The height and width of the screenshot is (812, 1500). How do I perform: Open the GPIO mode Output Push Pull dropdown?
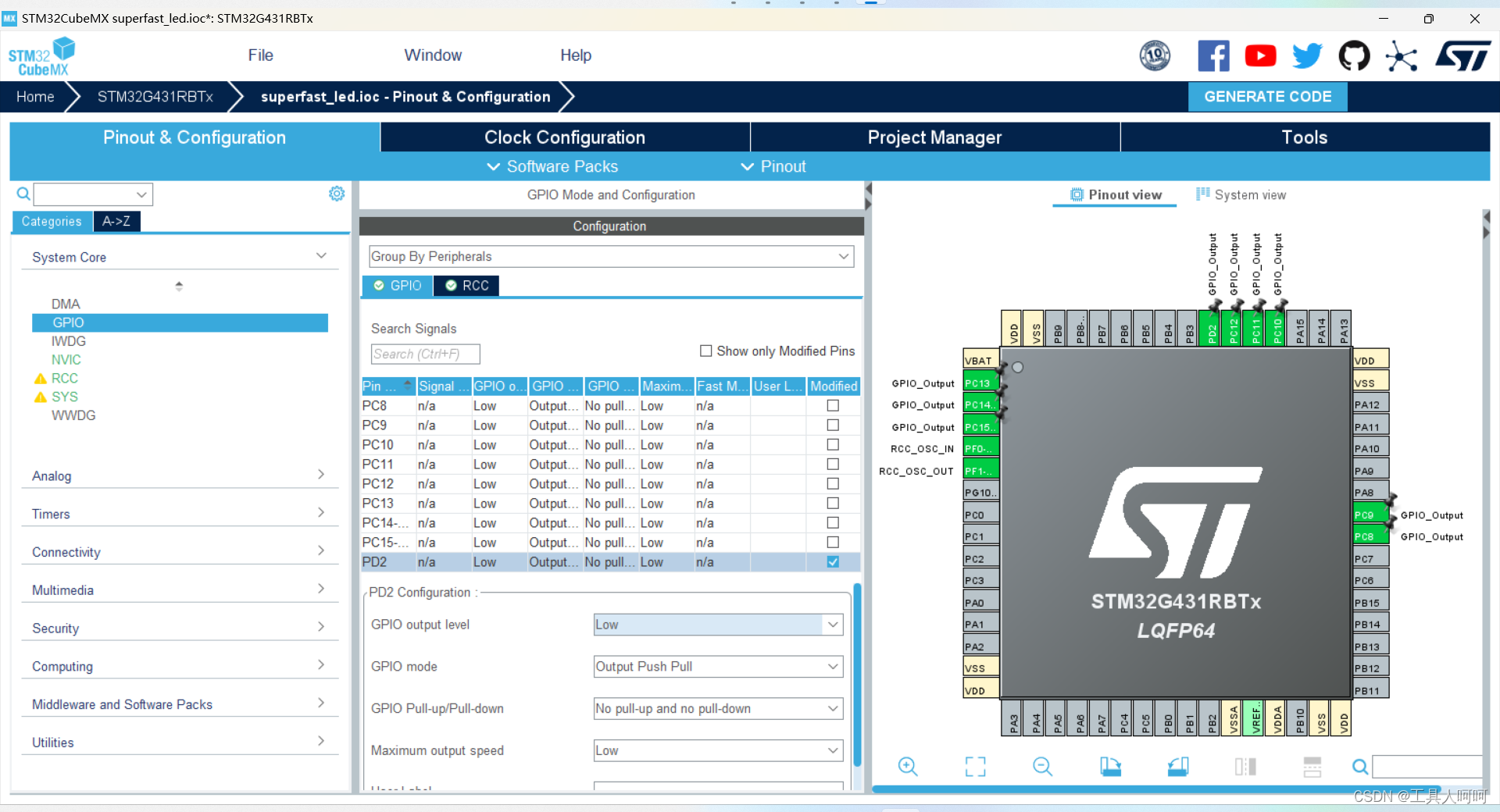[x=718, y=667]
